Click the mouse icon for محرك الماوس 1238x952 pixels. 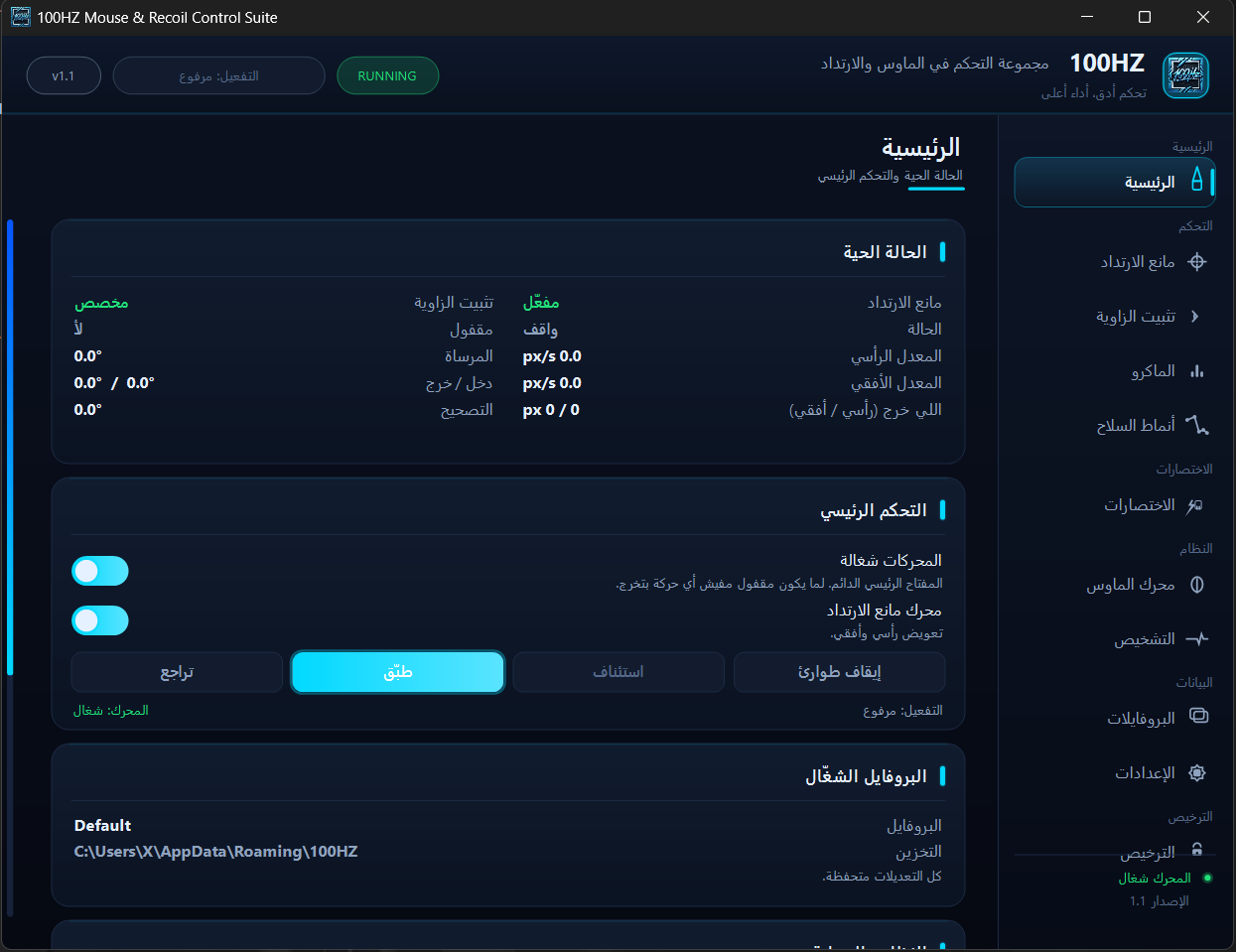tap(1197, 585)
